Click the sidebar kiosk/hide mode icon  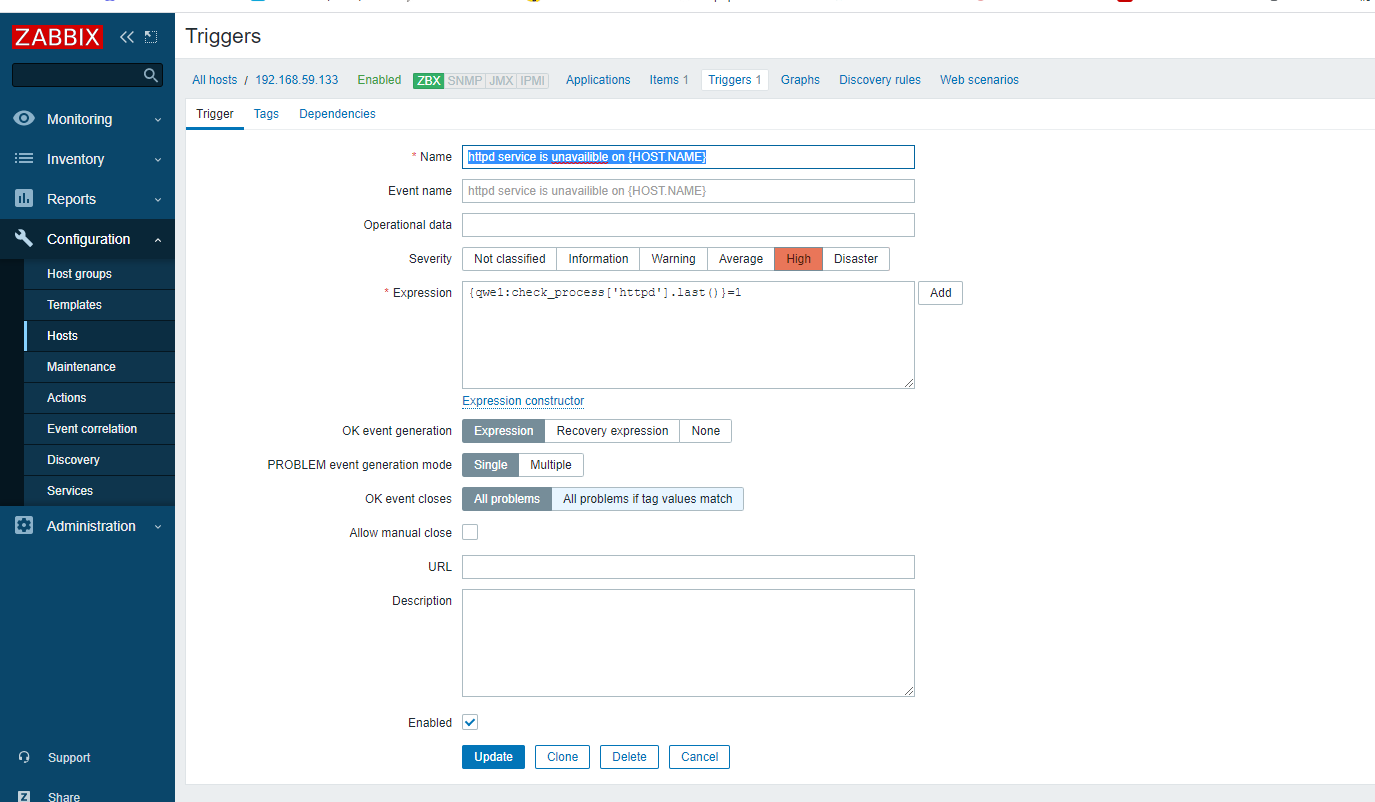[x=151, y=37]
